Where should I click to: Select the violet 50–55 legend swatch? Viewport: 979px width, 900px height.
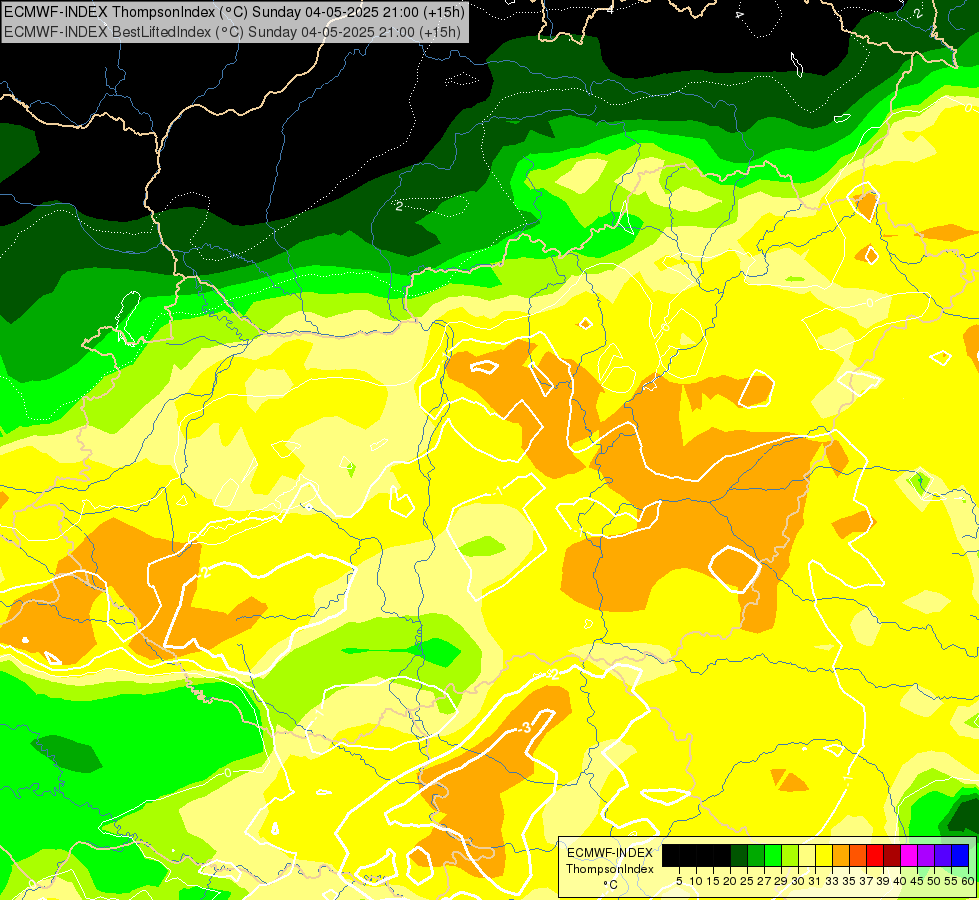(x=942, y=856)
